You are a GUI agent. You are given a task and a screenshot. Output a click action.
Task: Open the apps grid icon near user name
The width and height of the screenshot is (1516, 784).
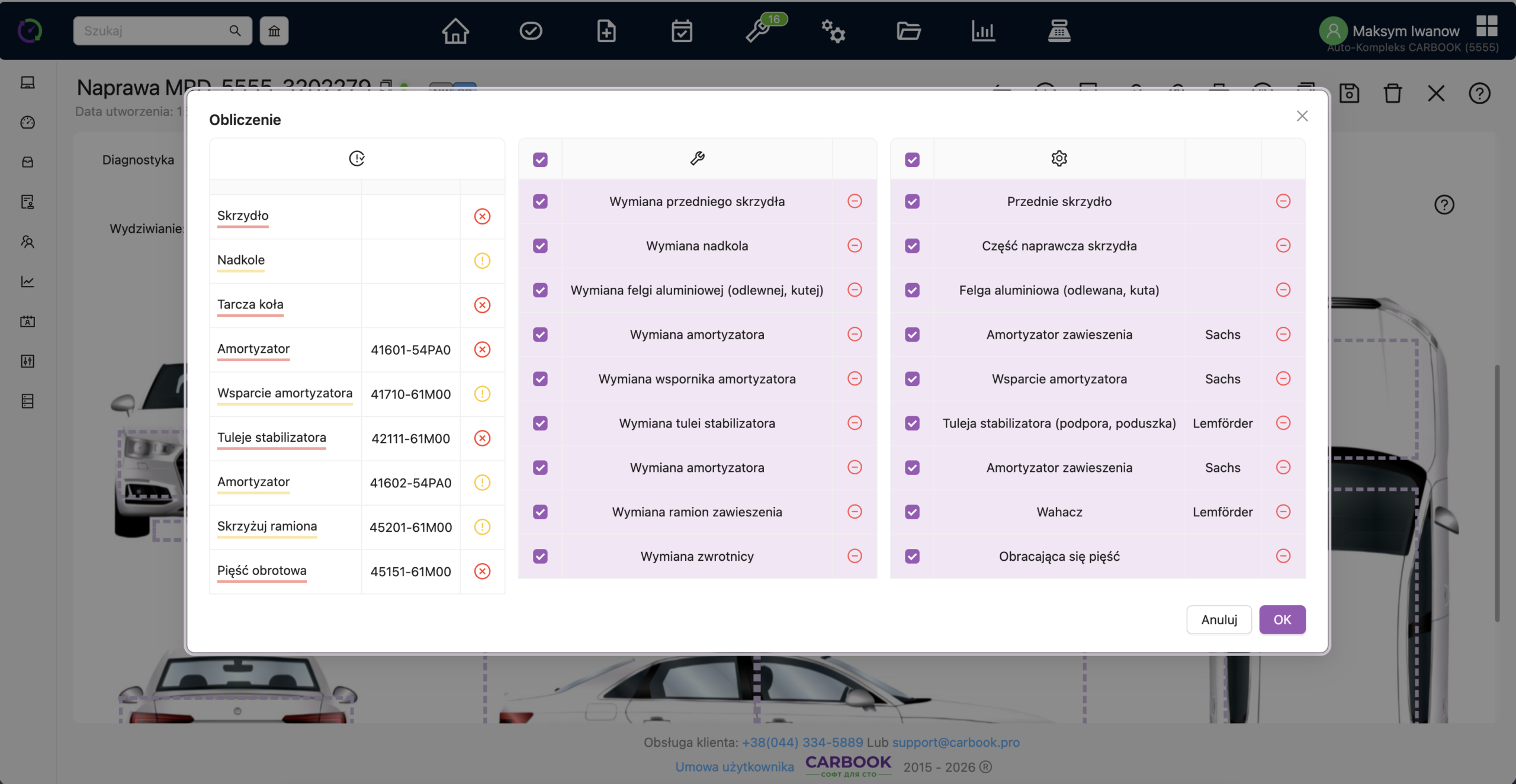tap(1487, 26)
